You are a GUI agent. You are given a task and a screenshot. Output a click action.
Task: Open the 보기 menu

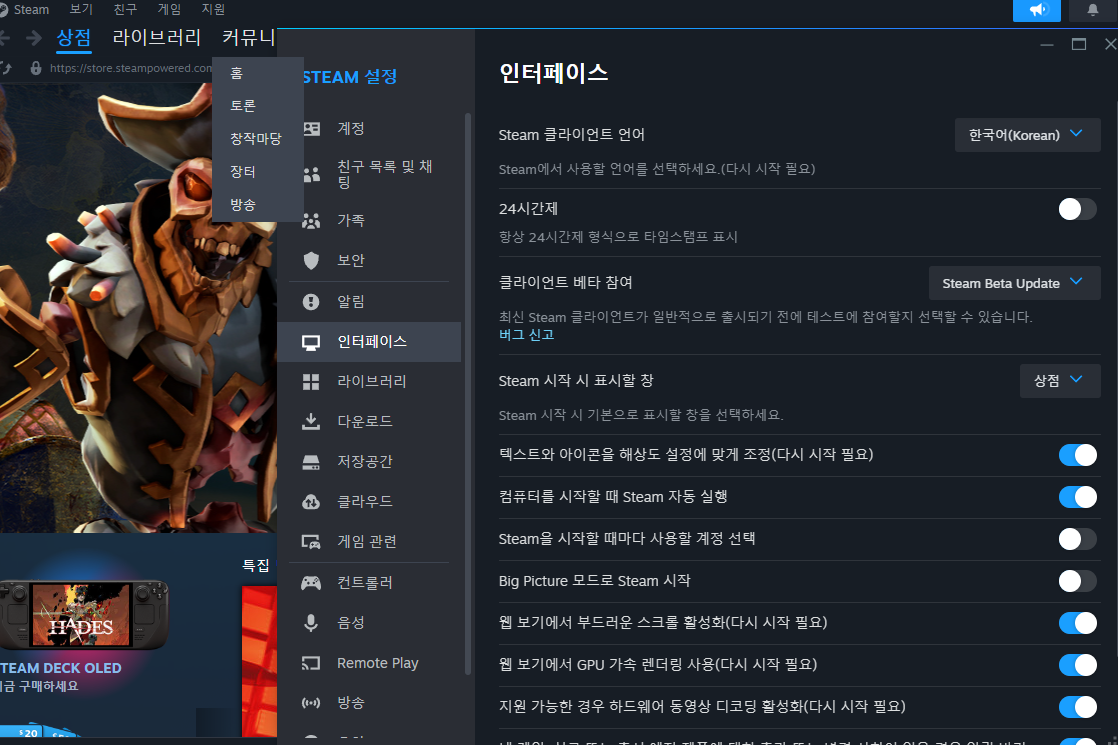(81, 9)
